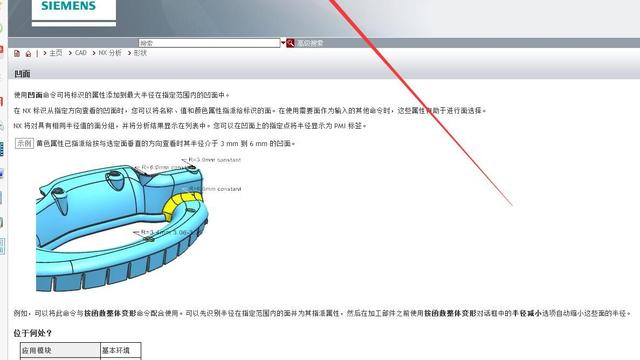Open NX 分析 breadcrumb link
The height and width of the screenshot is (360, 640).
[110, 53]
